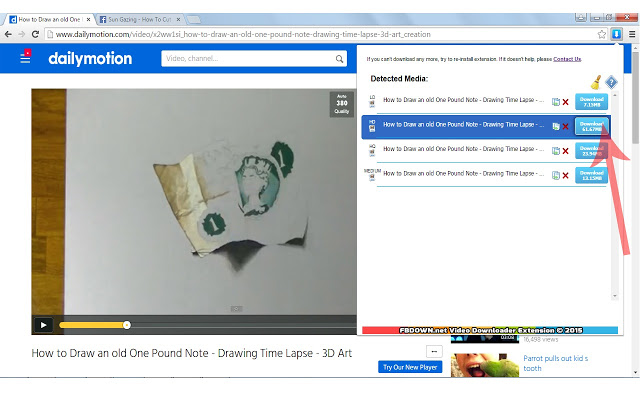The height and width of the screenshot is (400, 640).
Task: Click the video downloader extension icon in toolbar
Action: [x=616, y=34]
